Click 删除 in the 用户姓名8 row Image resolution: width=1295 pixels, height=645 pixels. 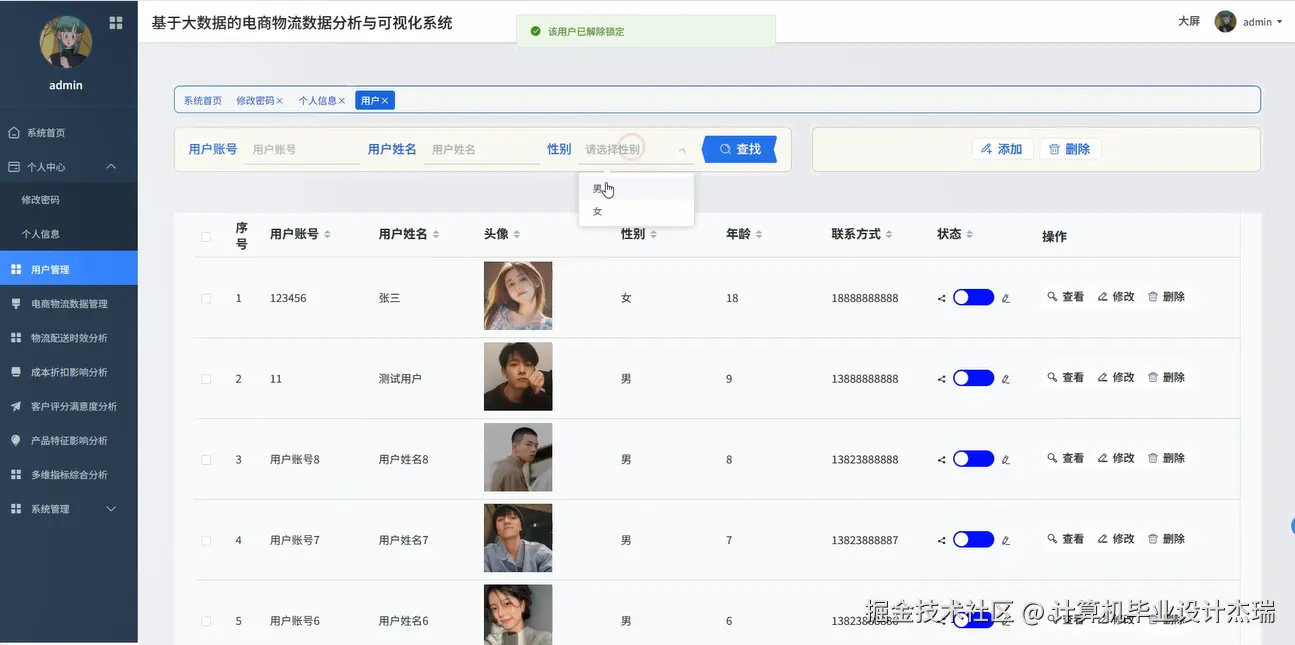(1166, 458)
